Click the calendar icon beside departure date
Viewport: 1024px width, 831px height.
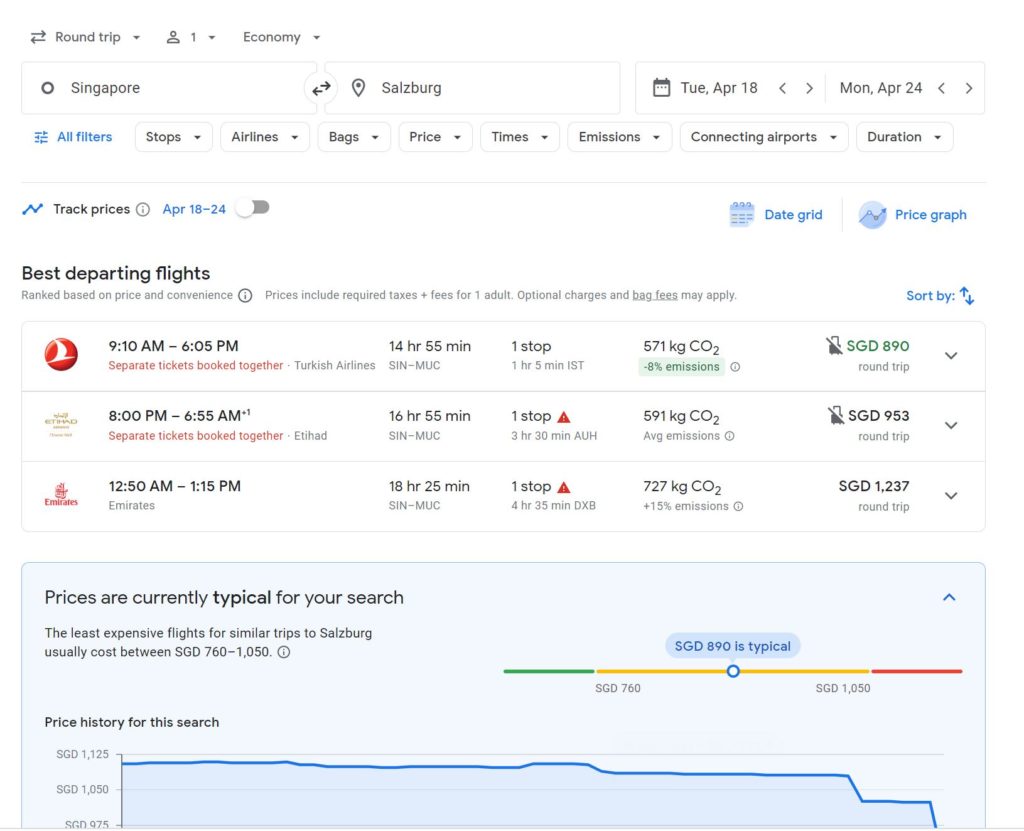(x=661, y=87)
